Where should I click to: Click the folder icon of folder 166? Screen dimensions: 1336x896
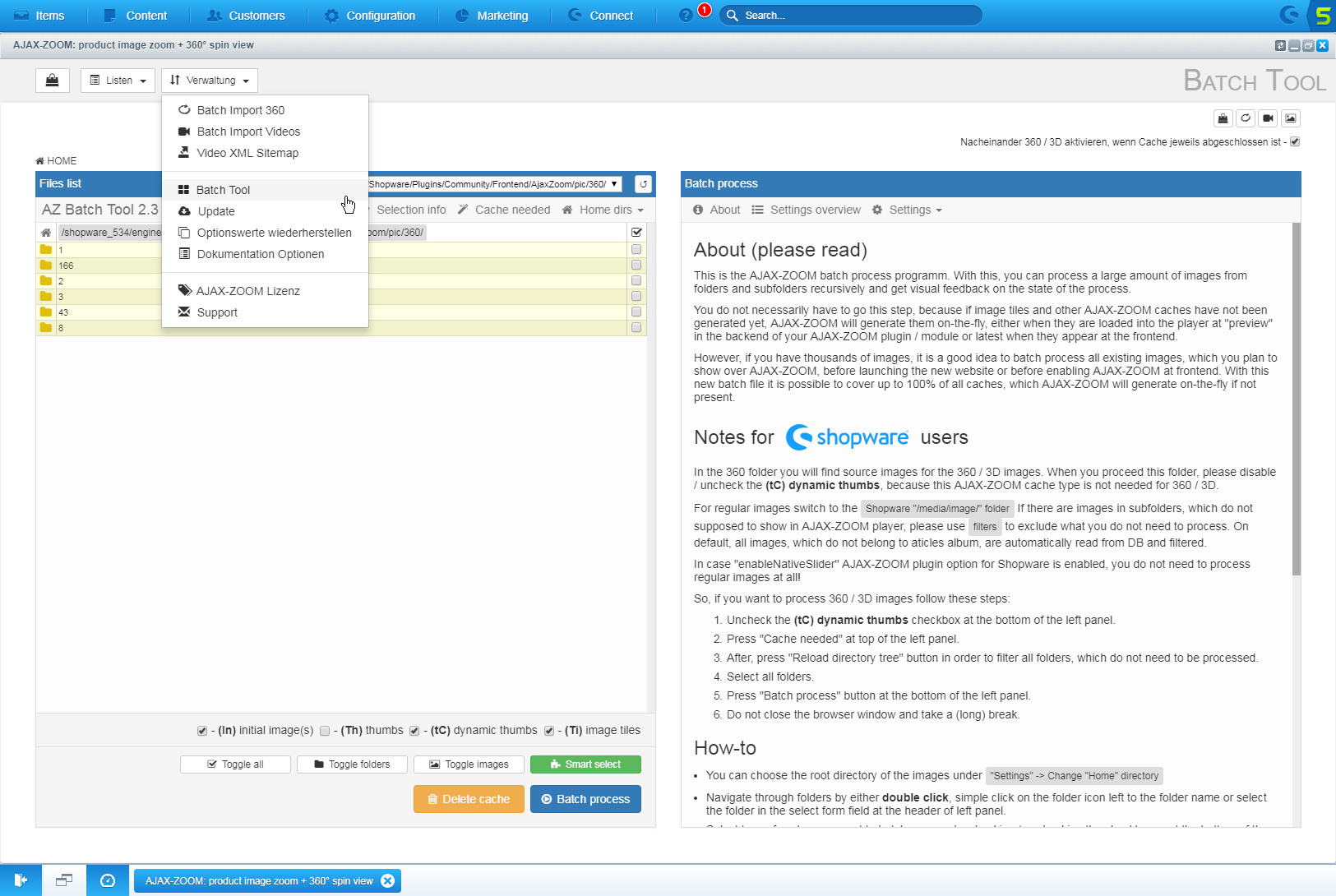(x=46, y=266)
